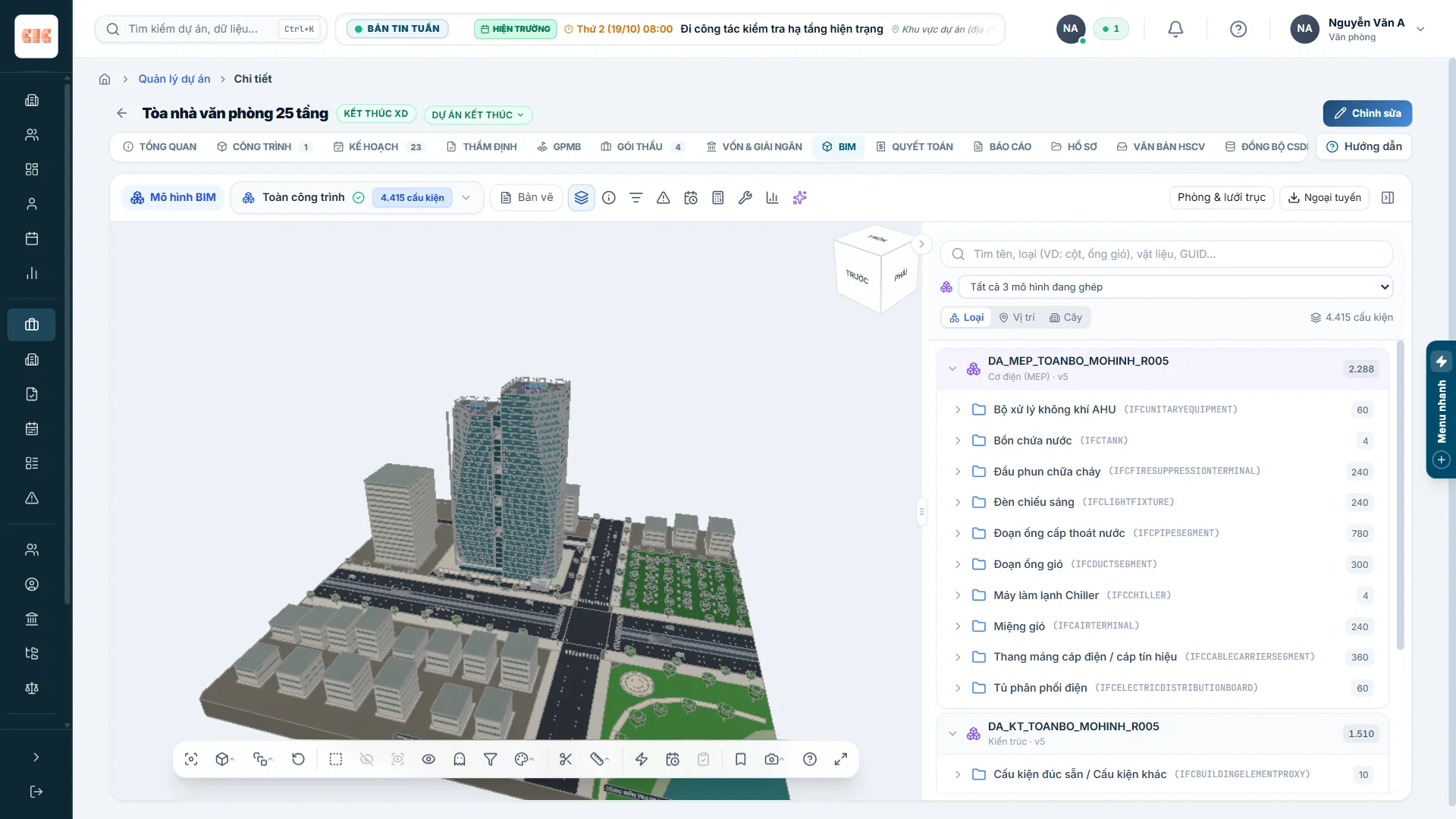Click the AI sparkle icon in BIM toolbar
The height and width of the screenshot is (819, 1456).
[800, 198]
